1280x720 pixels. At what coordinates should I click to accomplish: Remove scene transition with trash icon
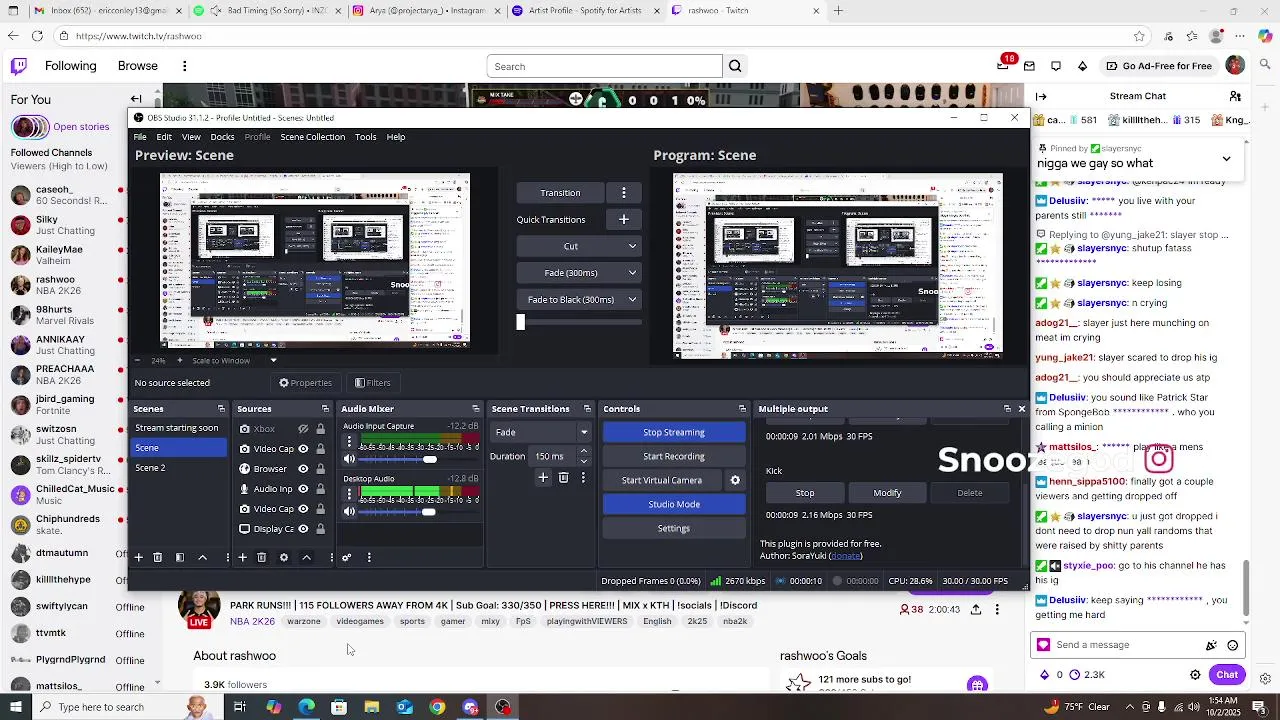point(564,478)
